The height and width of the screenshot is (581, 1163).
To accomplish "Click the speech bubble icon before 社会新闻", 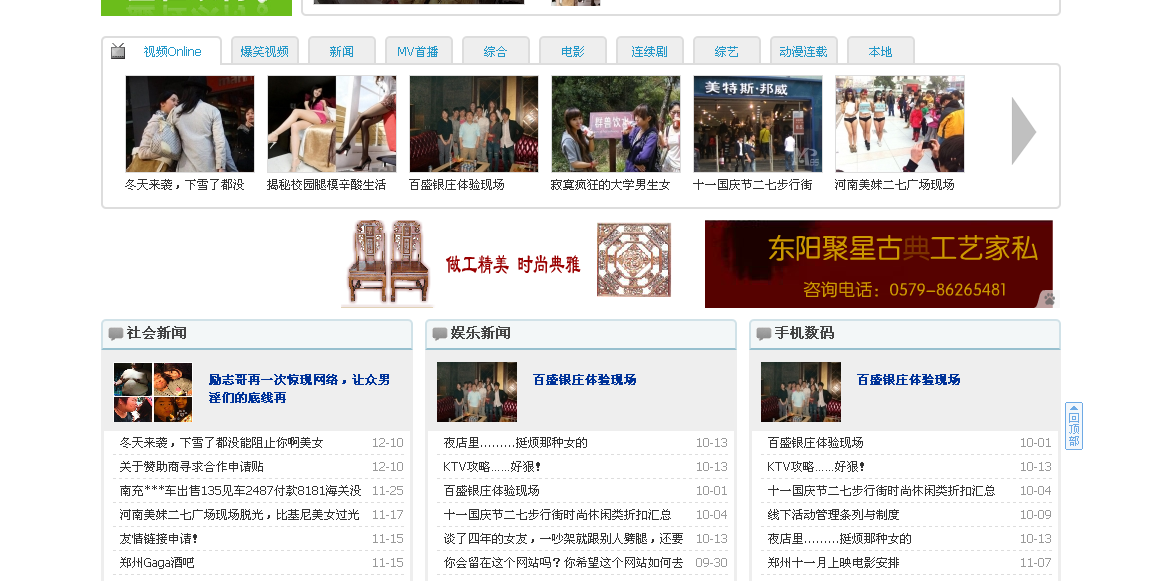I will [113, 334].
